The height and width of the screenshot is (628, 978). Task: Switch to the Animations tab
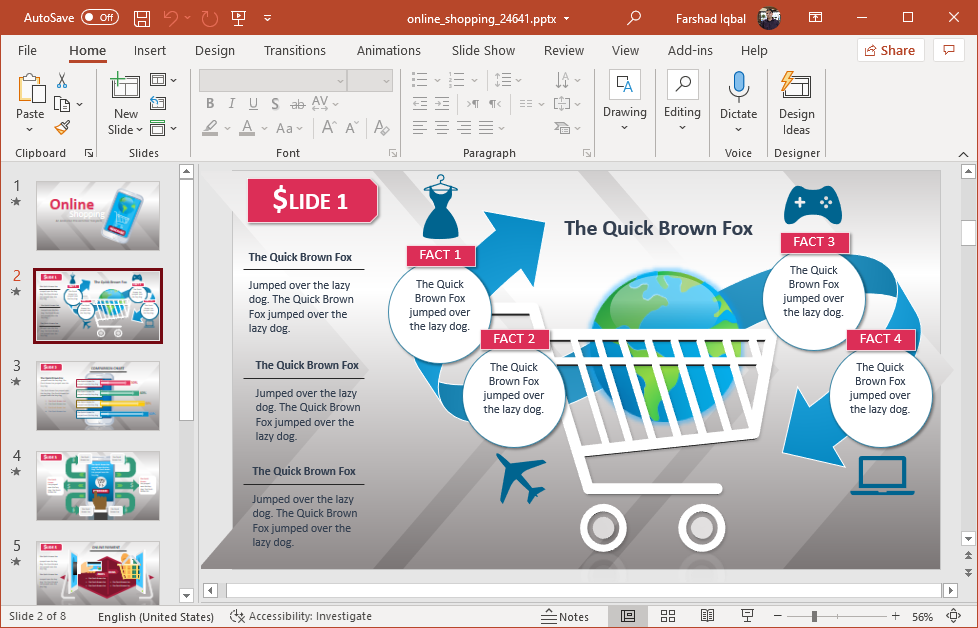pyautogui.click(x=389, y=50)
